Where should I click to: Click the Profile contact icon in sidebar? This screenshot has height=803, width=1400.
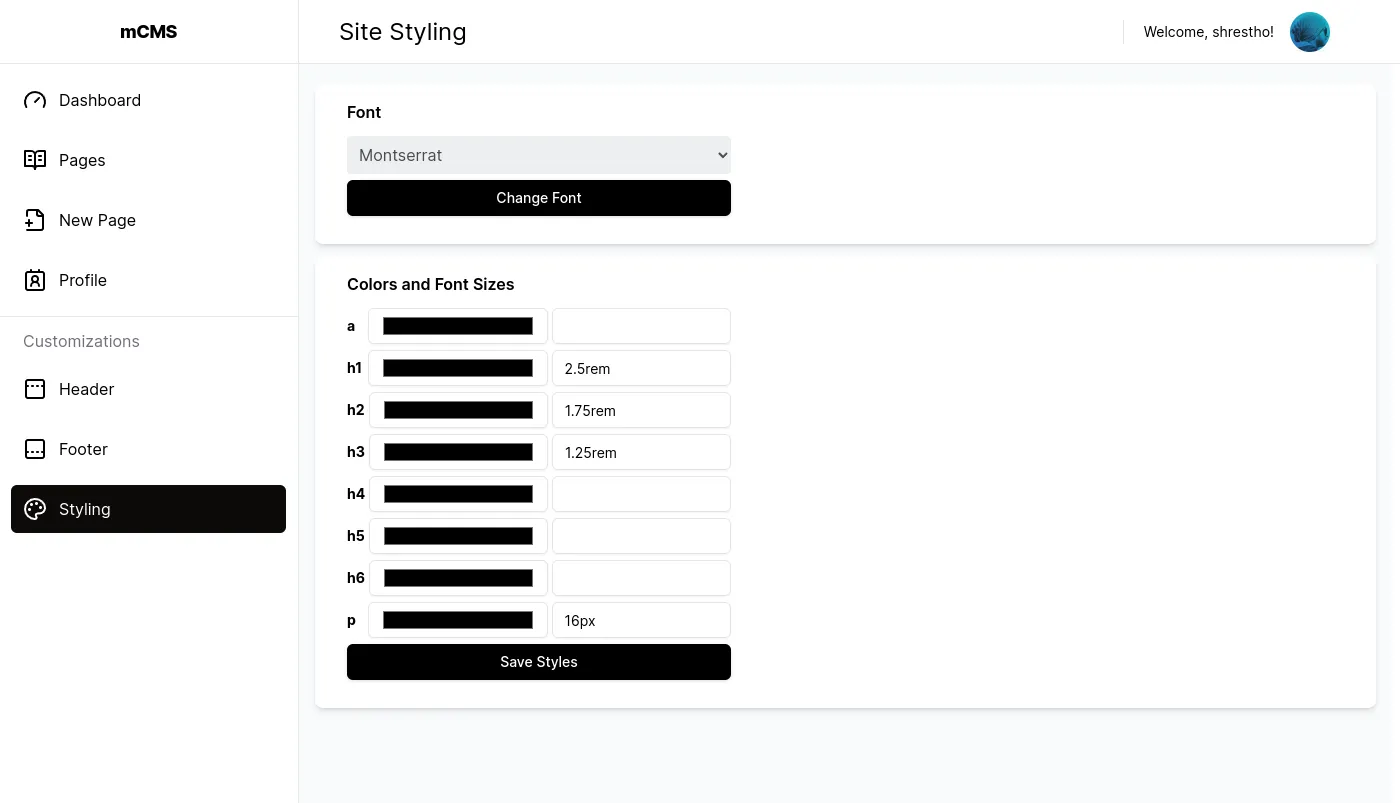click(35, 280)
